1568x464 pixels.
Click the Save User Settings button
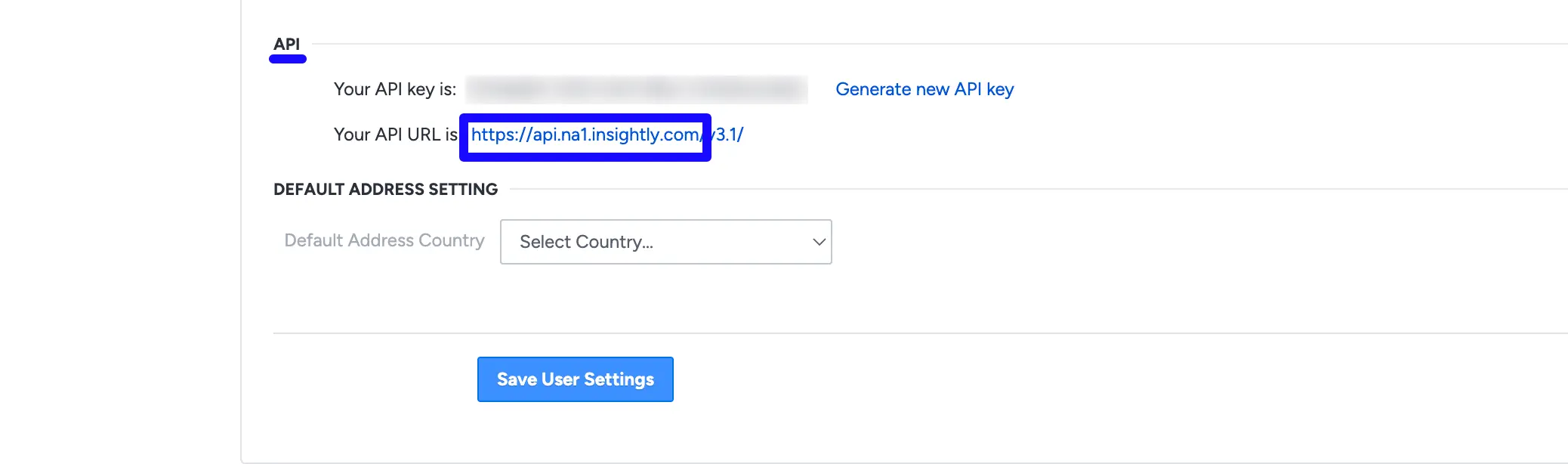tap(575, 379)
